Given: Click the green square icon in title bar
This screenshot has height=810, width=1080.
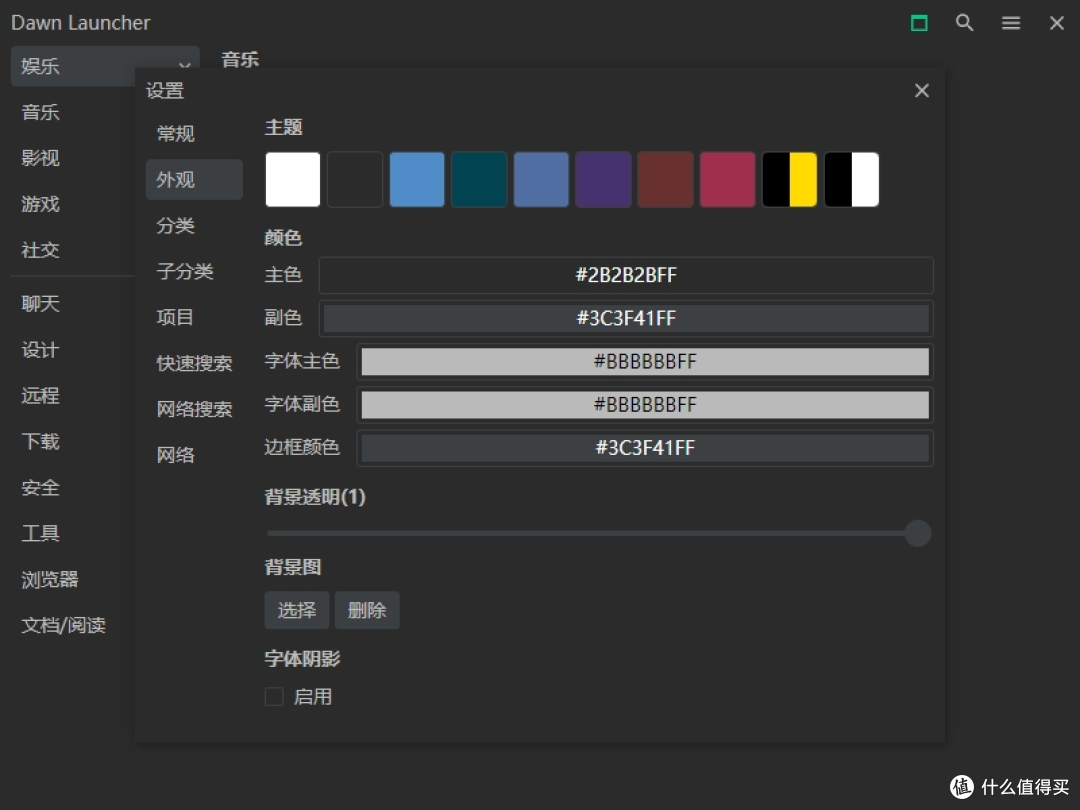Looking at the screenshot, I should 919,22.
